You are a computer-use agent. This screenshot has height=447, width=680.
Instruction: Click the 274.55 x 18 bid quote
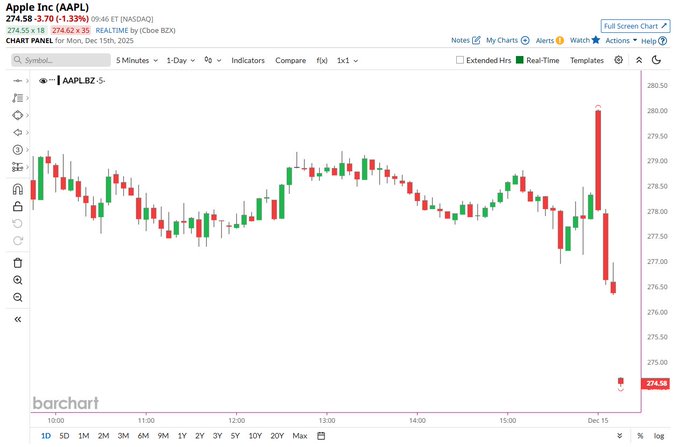(x=26, y=30)
